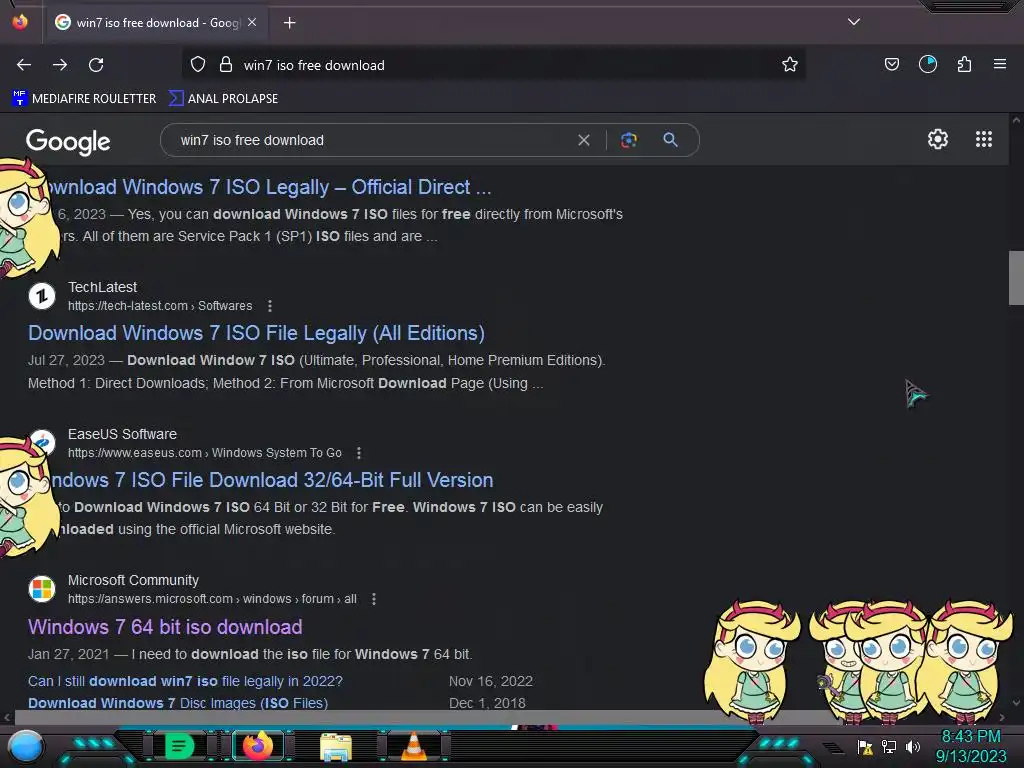Open Windows 7 ISO File Download 32/64-Bit Full Version
The image size is (1024, 768).
(272, 480)
